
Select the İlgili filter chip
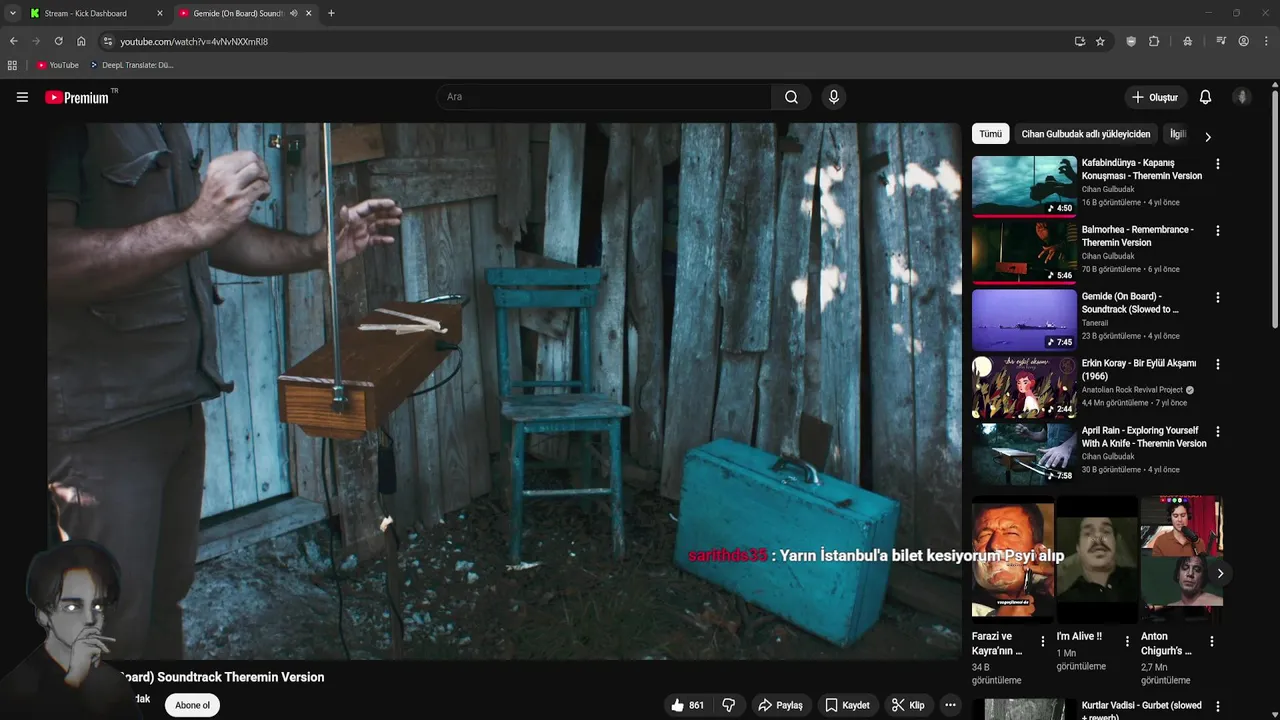click(1178, 134)
